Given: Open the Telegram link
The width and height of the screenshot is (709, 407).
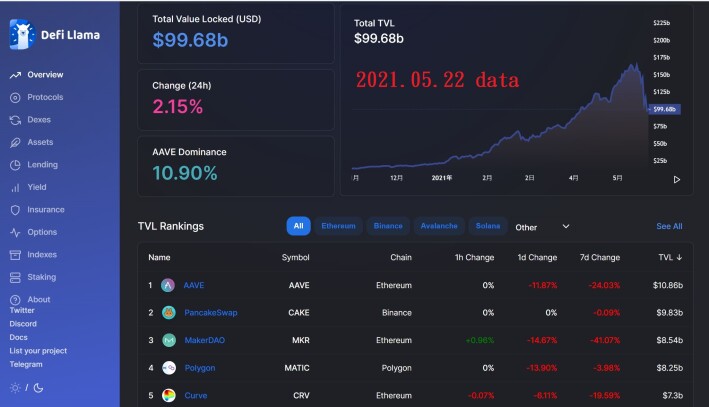Looking at the screenshot, I should pos(26,364).
